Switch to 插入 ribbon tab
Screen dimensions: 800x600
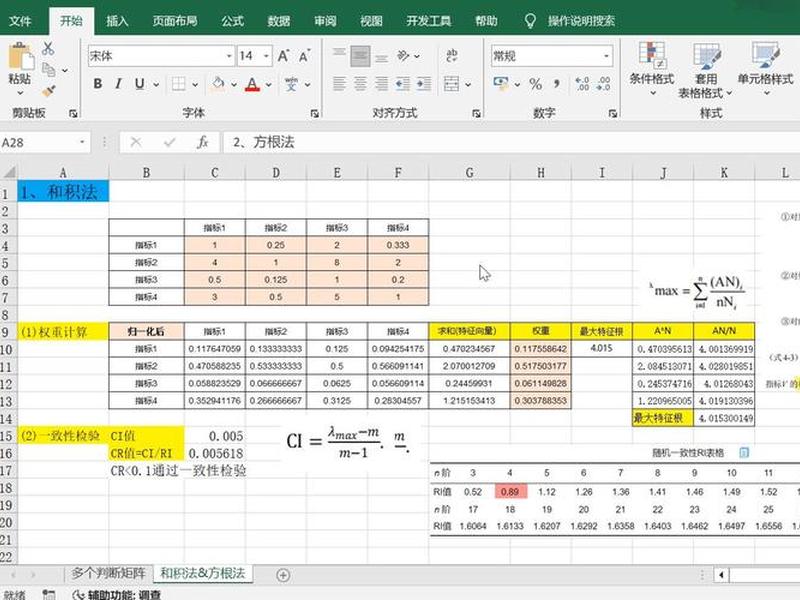click(x=117, y=21)
